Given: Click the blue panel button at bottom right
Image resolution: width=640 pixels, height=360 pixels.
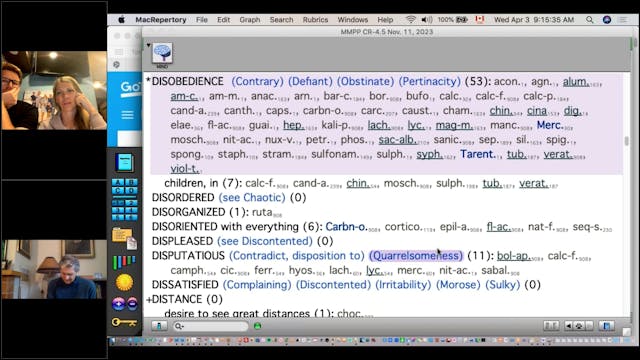Looking at the screenshot, I should coord(607,326).
